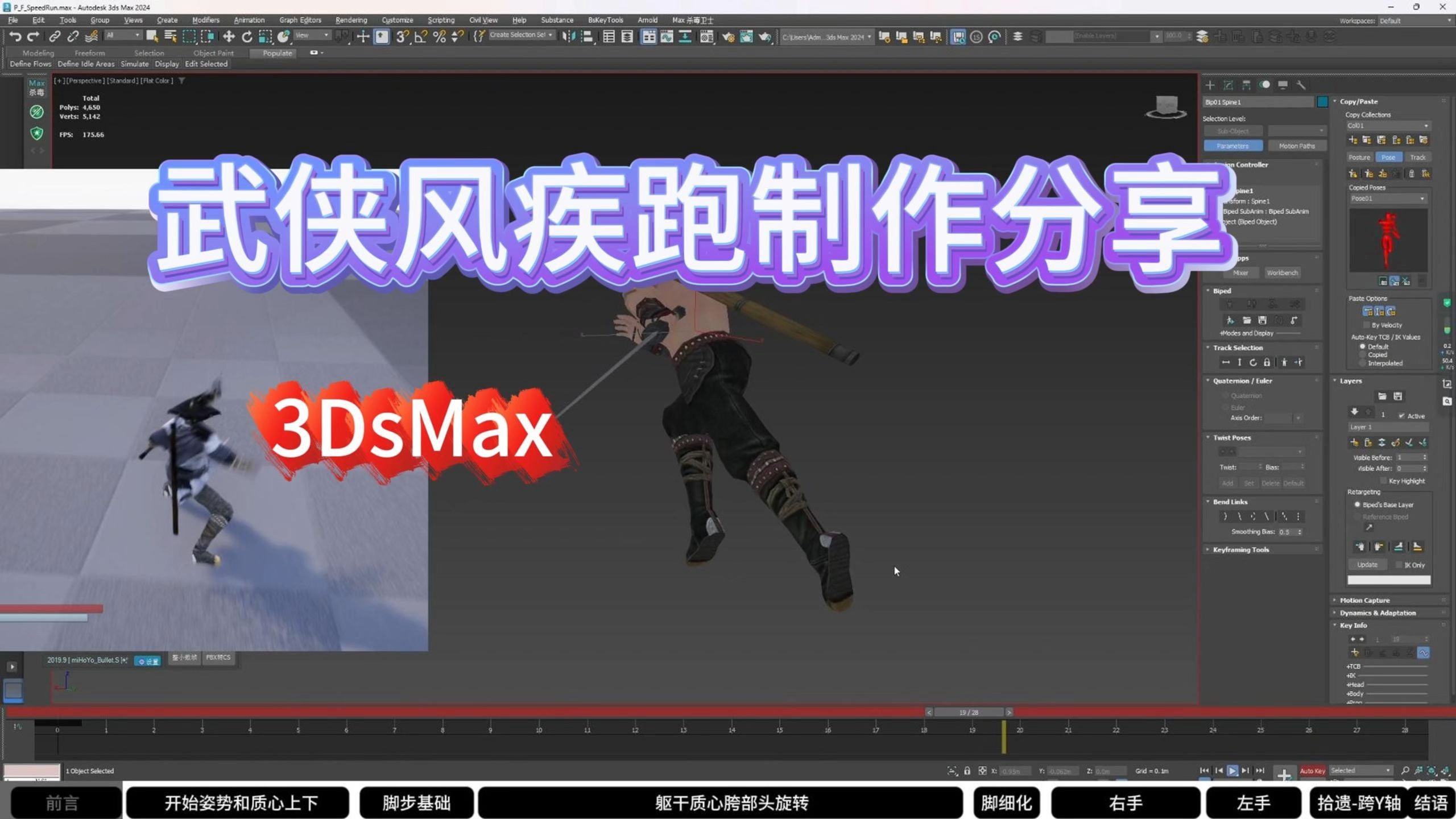Open the Pose01 copied poses dropdown
Viewport: 1456px width, 819px height.
tap(1388, 198)
